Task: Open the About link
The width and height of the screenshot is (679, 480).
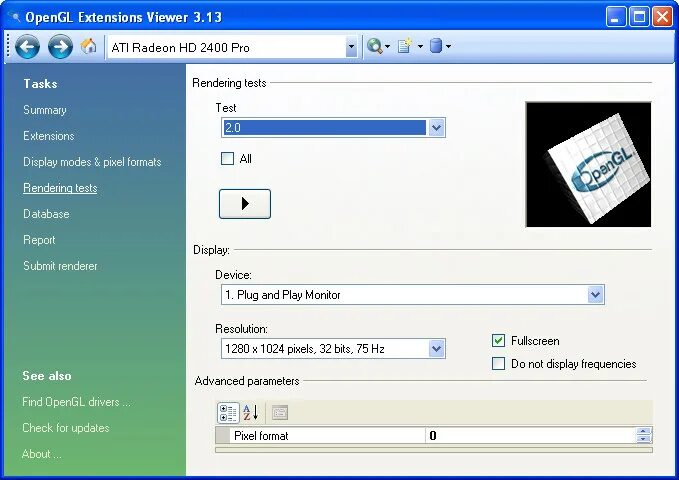Action: pyautogui.click(x=42, y=454)
